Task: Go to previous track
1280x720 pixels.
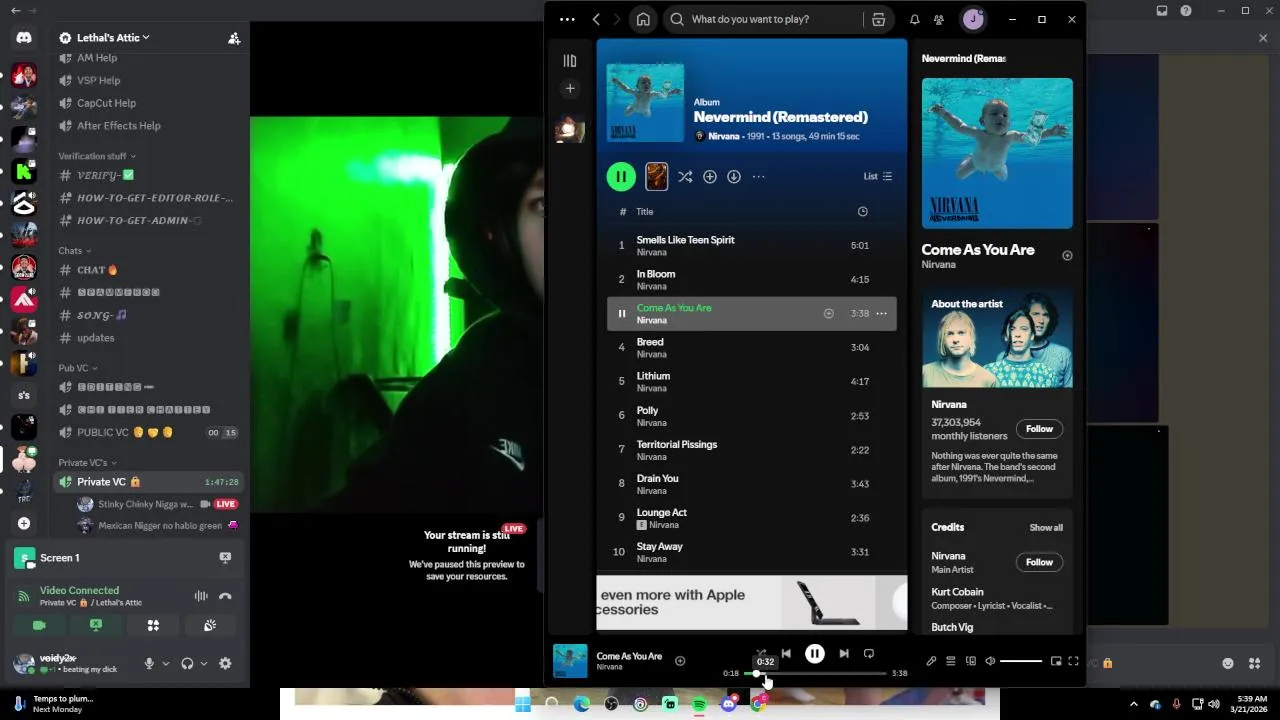Action: pyautogui.click(x=786, y=654)
